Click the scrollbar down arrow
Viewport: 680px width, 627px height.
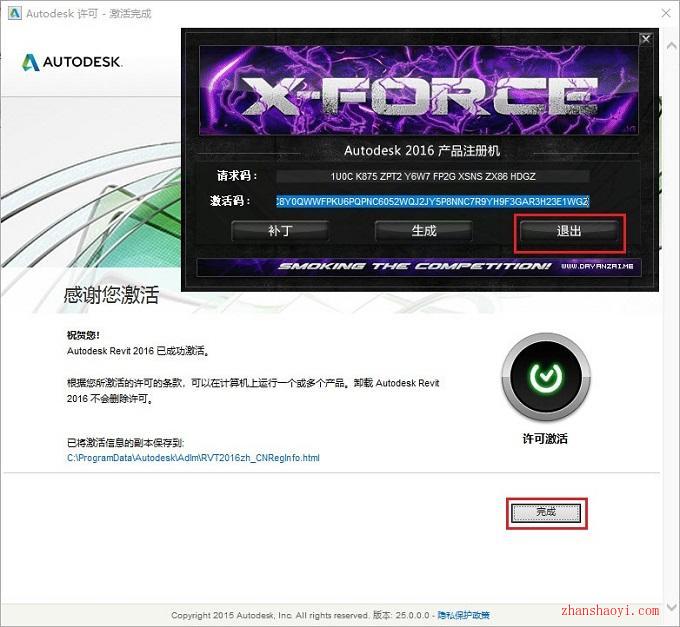[x=671, y=606]
